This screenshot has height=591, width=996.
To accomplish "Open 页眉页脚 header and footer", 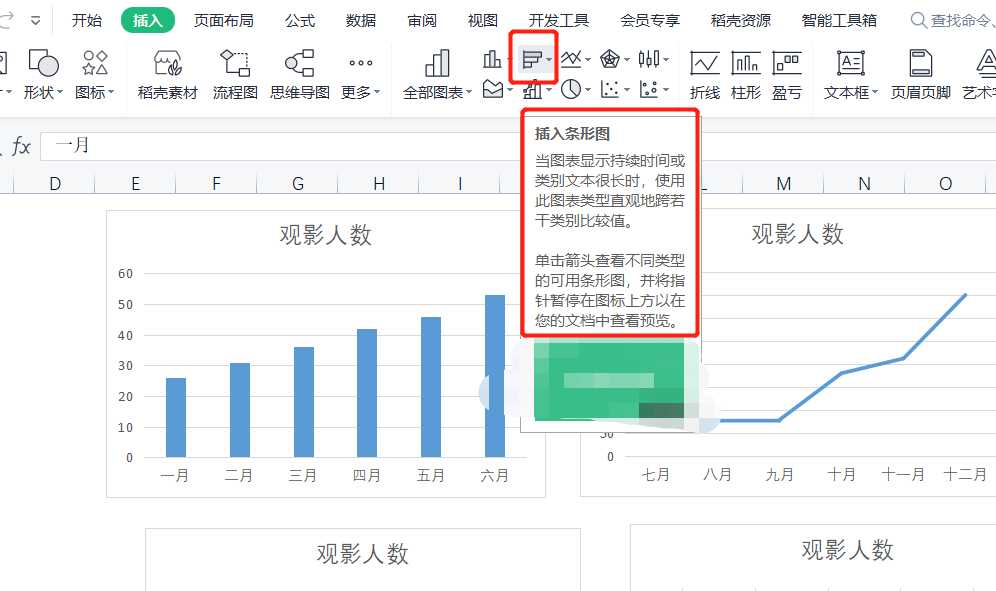I will click(920, 75).
